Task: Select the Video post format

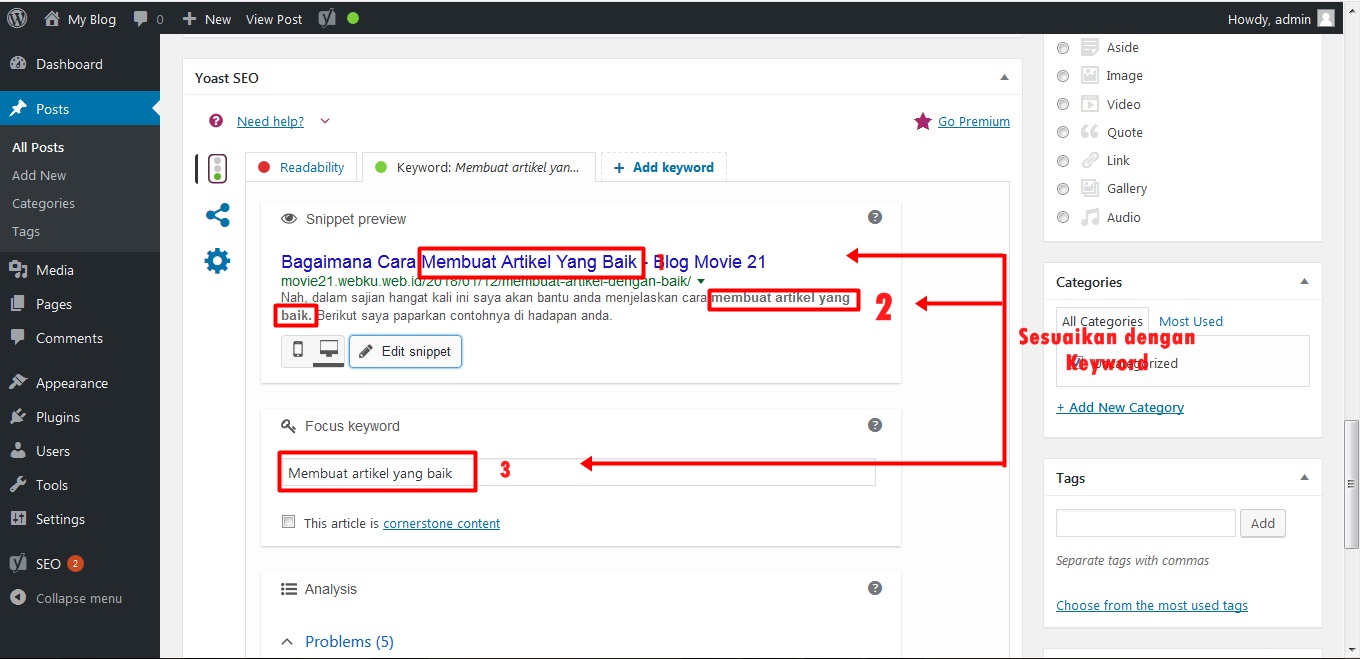Action: [1063, 104]
